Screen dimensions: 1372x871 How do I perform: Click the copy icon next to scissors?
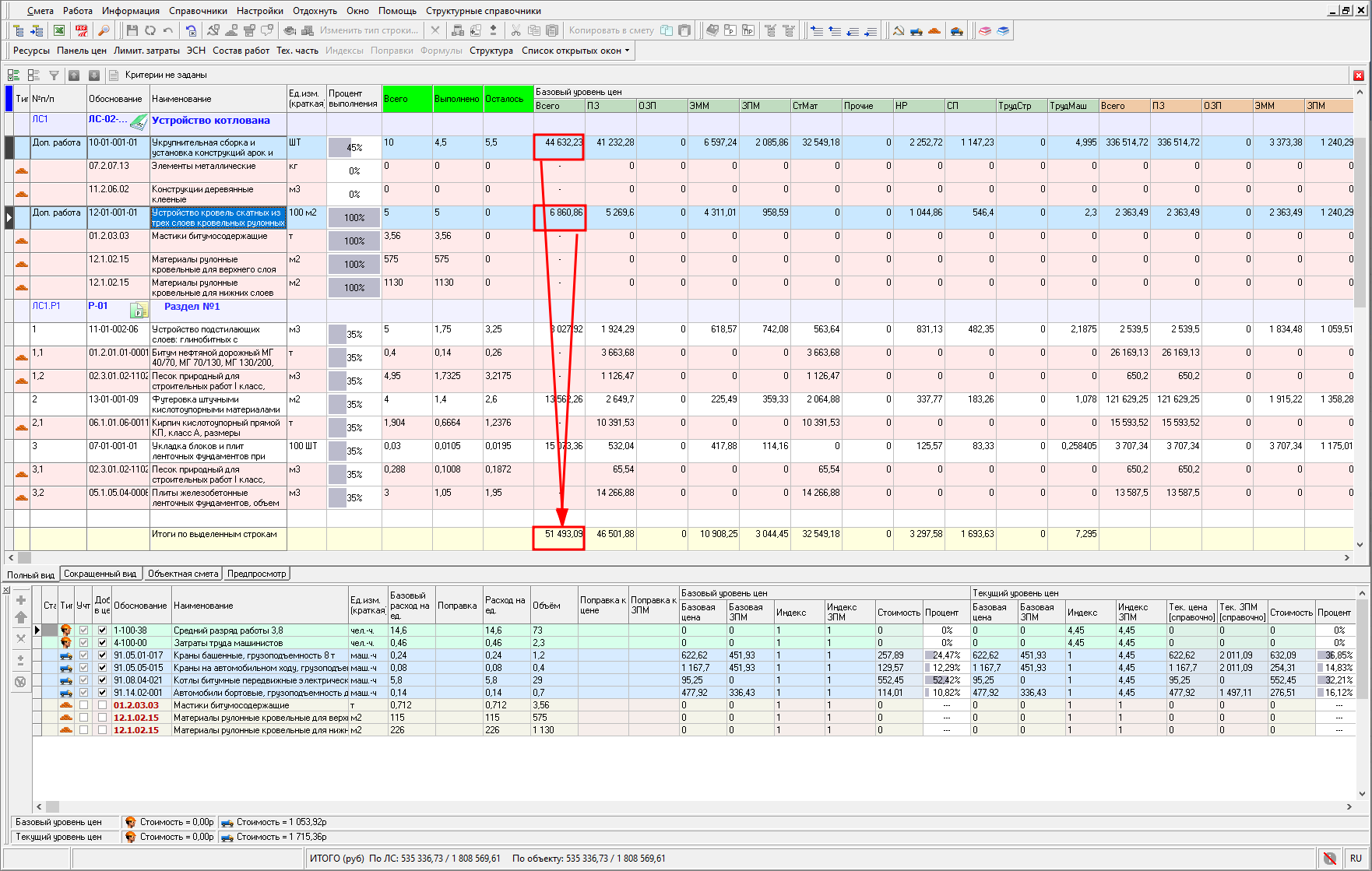534,30
